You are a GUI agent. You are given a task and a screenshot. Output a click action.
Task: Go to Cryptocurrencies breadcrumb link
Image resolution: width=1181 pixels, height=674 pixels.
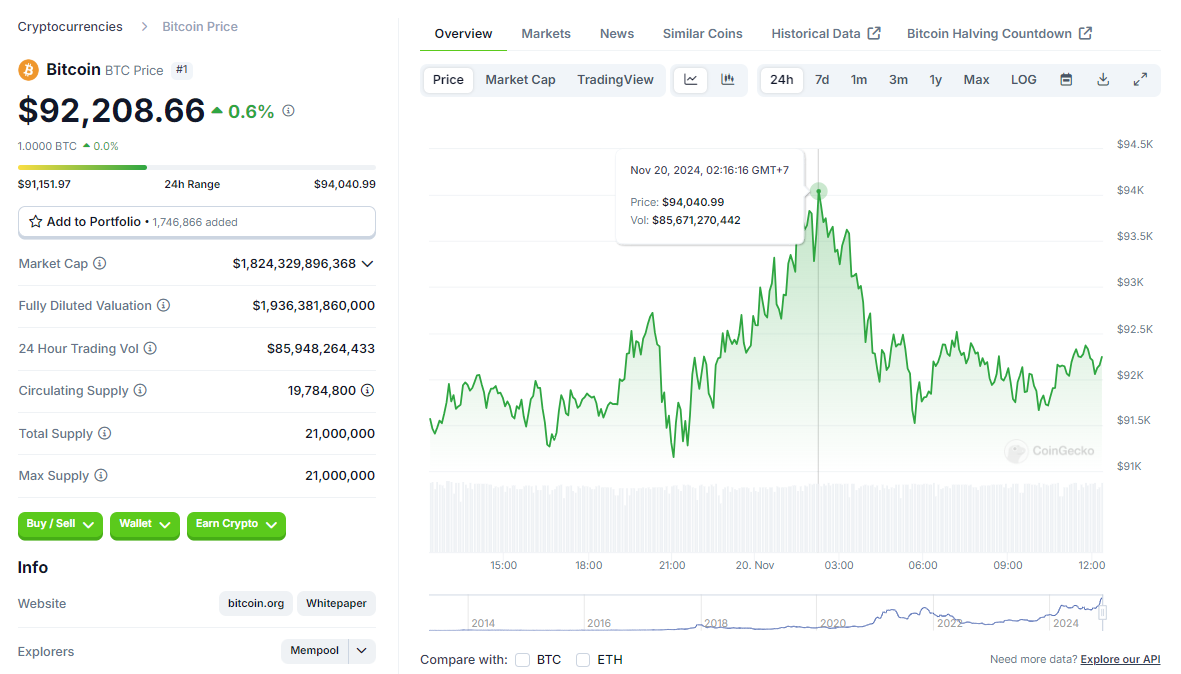point(70,26)
